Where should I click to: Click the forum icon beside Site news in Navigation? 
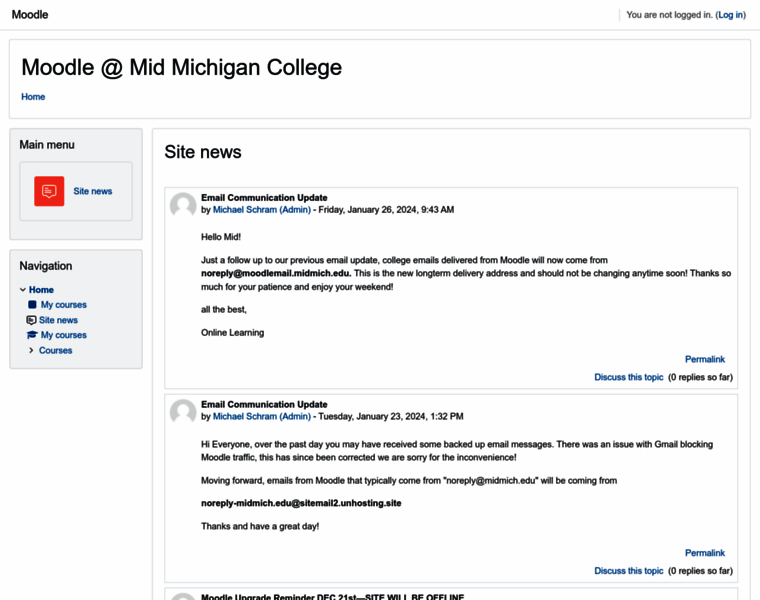click(x=31, y=320)
